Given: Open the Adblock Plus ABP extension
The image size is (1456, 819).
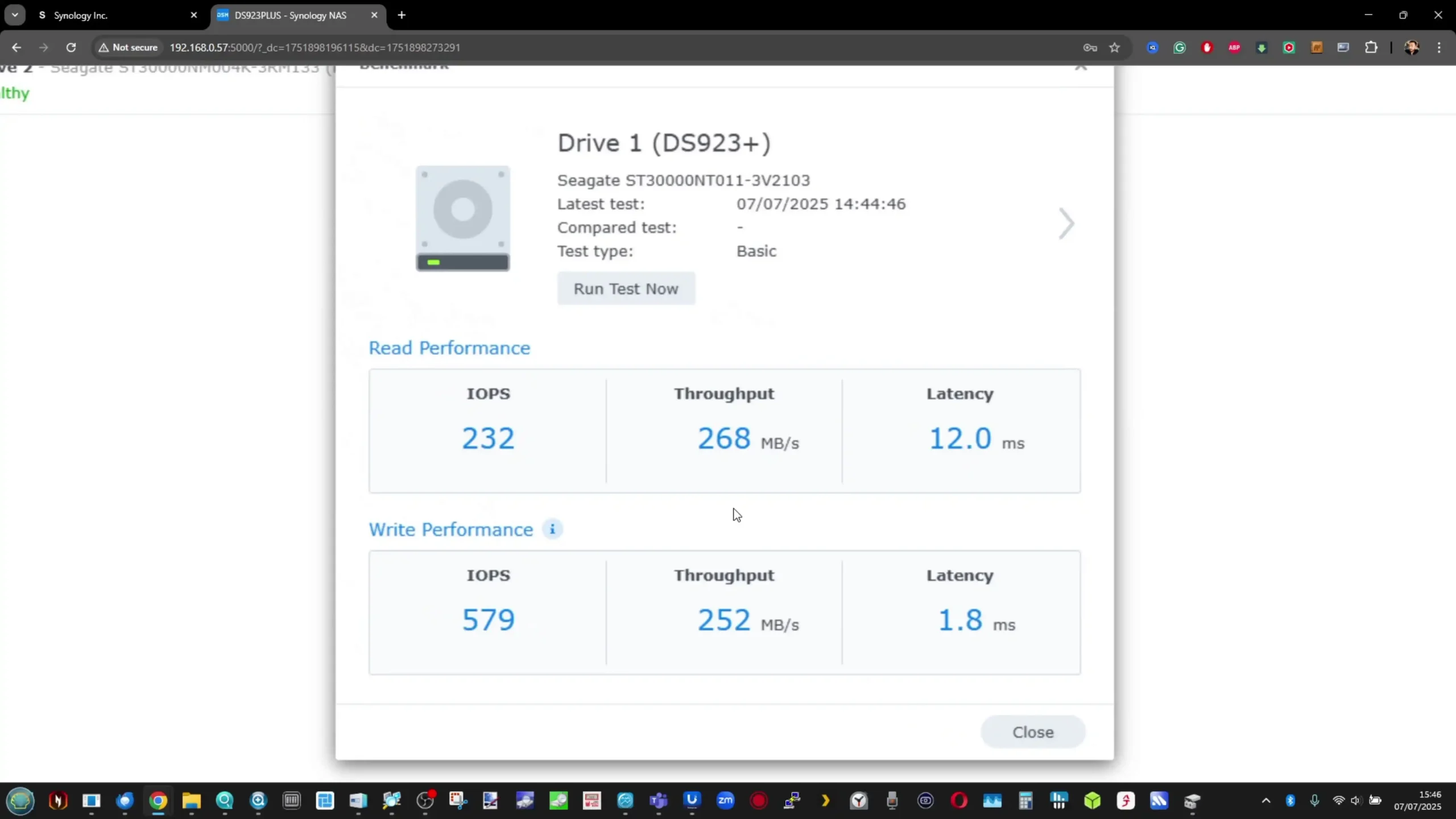Looking at the screenshot, I should (x=1234, y=47).
